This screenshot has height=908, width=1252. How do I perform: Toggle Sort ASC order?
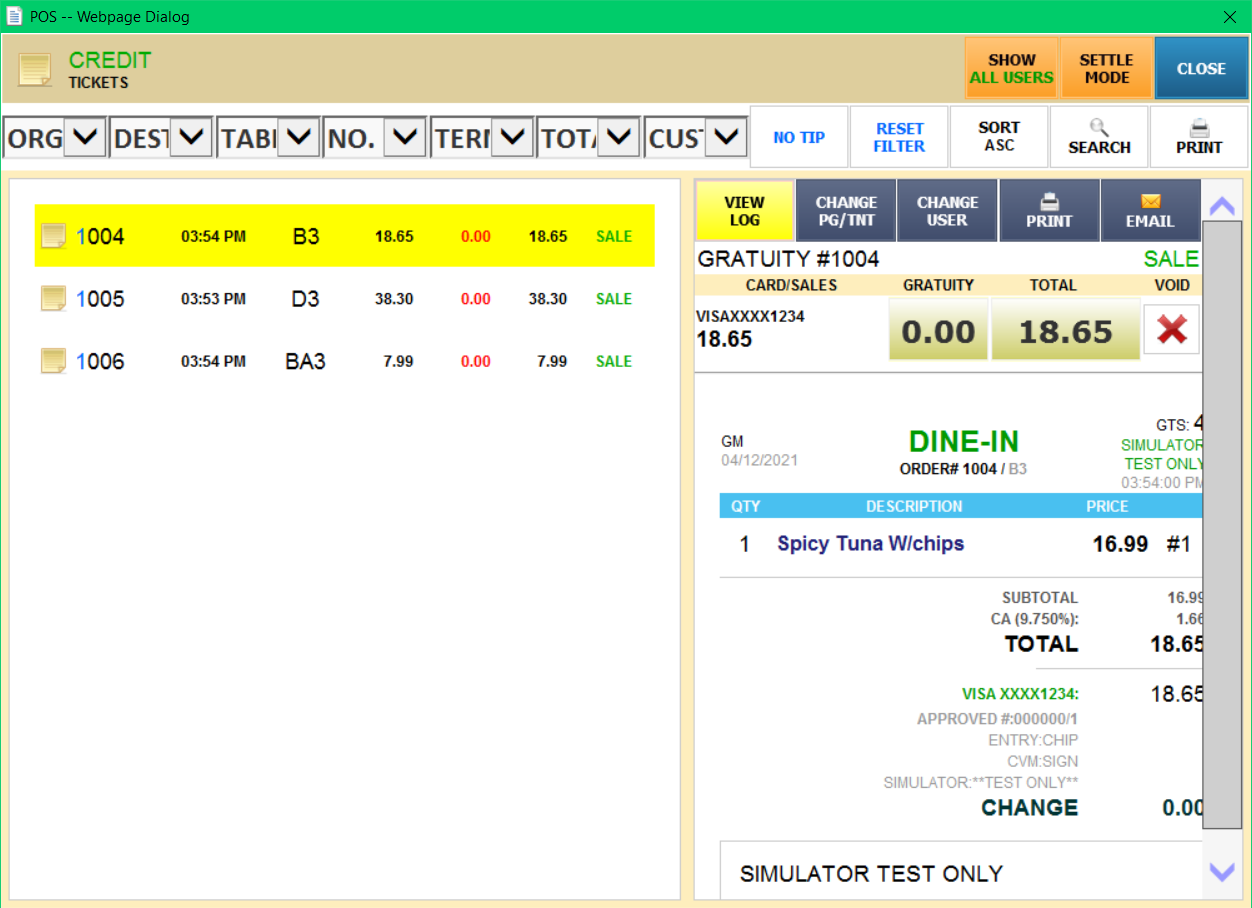coord(999,137)
